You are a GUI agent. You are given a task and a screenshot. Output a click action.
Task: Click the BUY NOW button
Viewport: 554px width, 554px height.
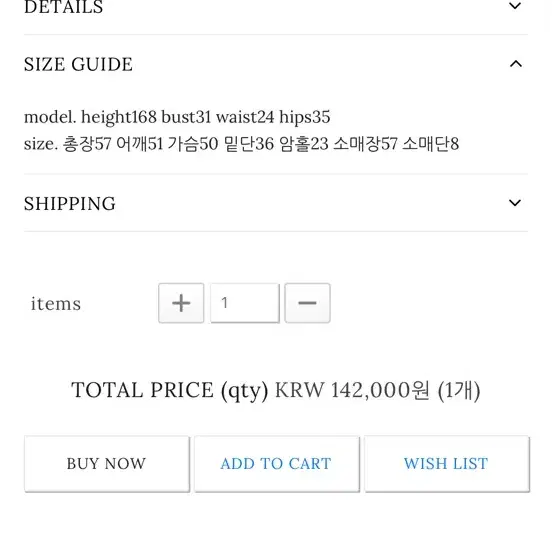coord(107,464)
